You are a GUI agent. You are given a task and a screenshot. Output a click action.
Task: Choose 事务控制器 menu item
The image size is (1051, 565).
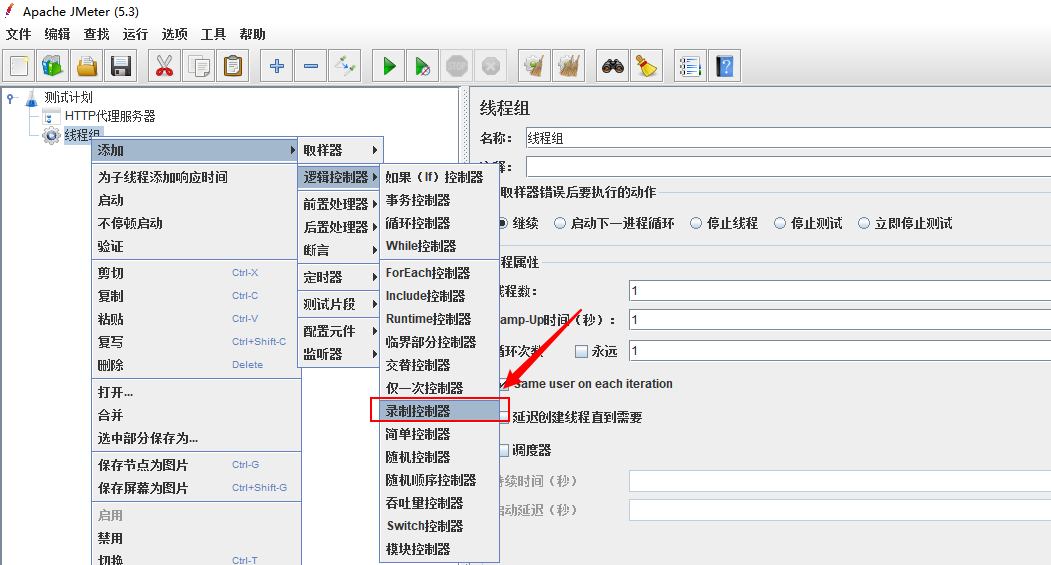pos(440,200)
